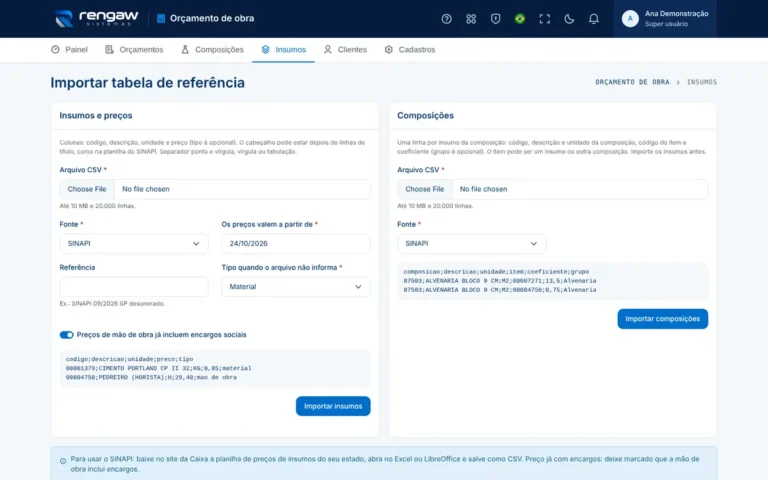The height and width of the screenshot is (480, 768).
Task: Switch to dark mode moon icon
Action: pos(569,19)
